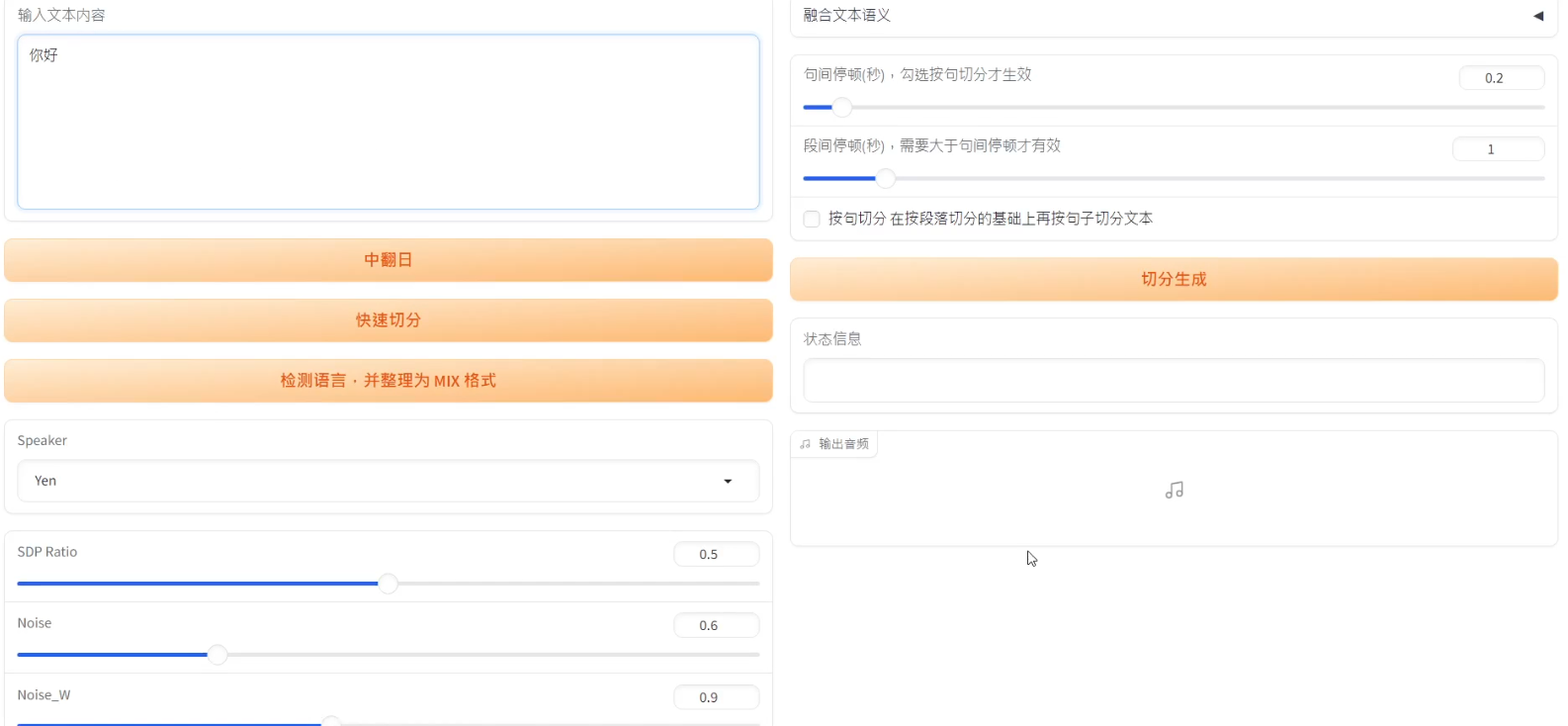1568x726 pixels.
Task: Click the Noise_W value box 0.9
Action: pos(717,697)
